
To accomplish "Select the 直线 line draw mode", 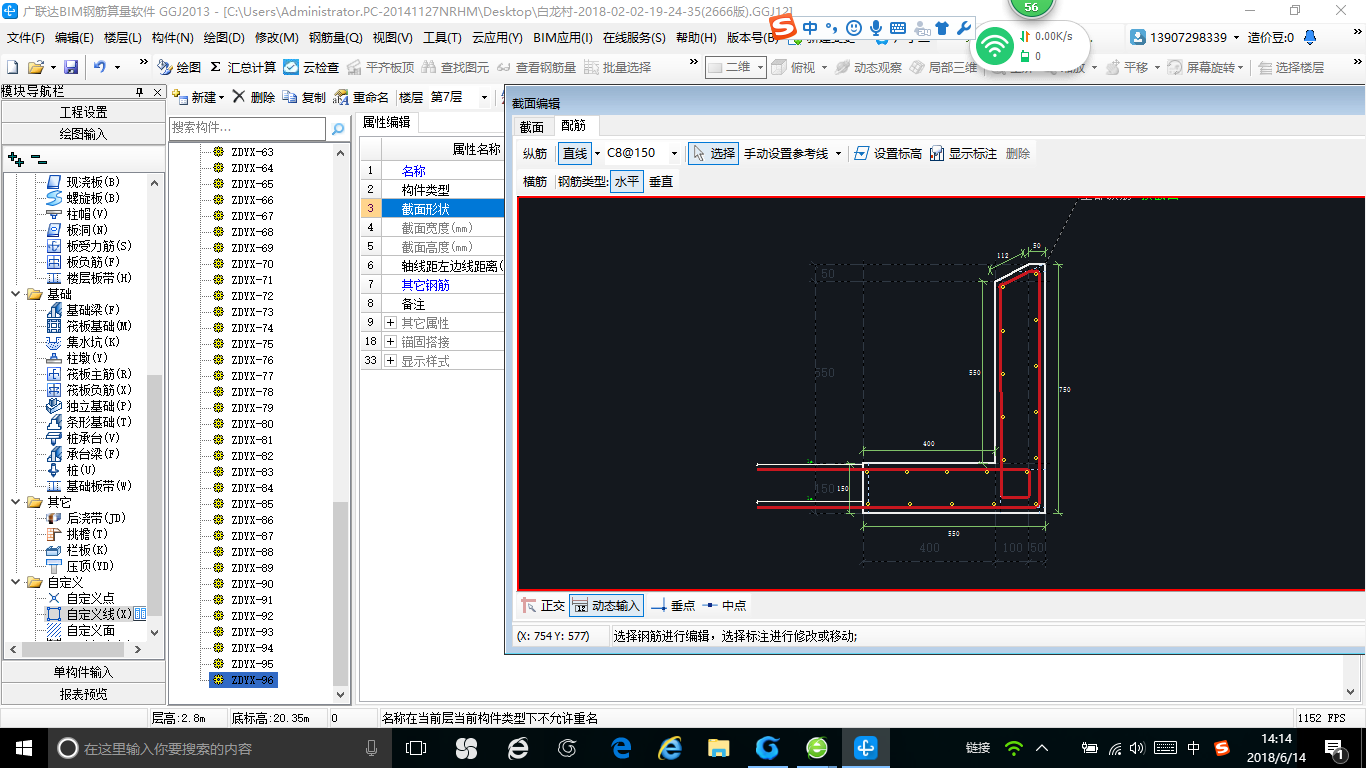I will coord(575,153).
